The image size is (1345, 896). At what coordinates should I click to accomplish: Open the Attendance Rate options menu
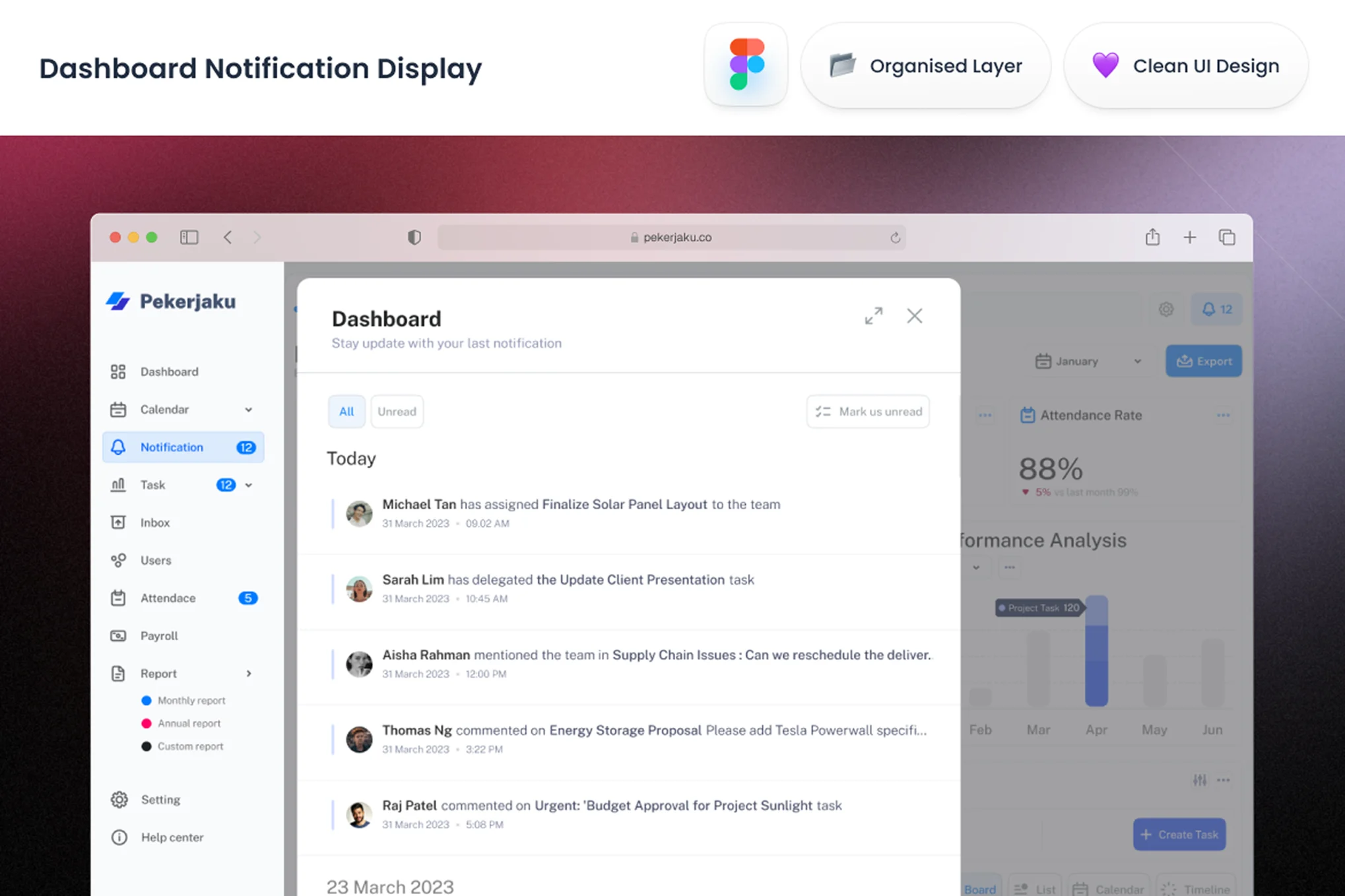tap(1223, 415)
